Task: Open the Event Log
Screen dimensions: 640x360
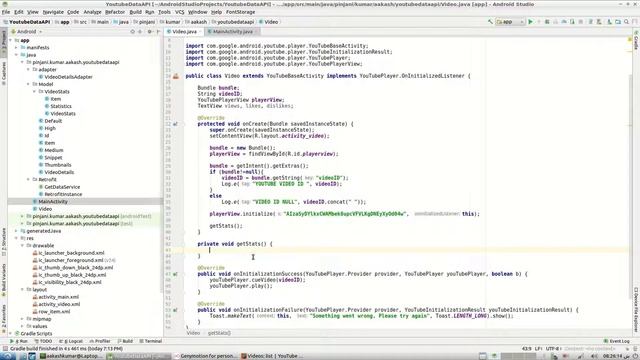Action: click(x=616, y=341)
